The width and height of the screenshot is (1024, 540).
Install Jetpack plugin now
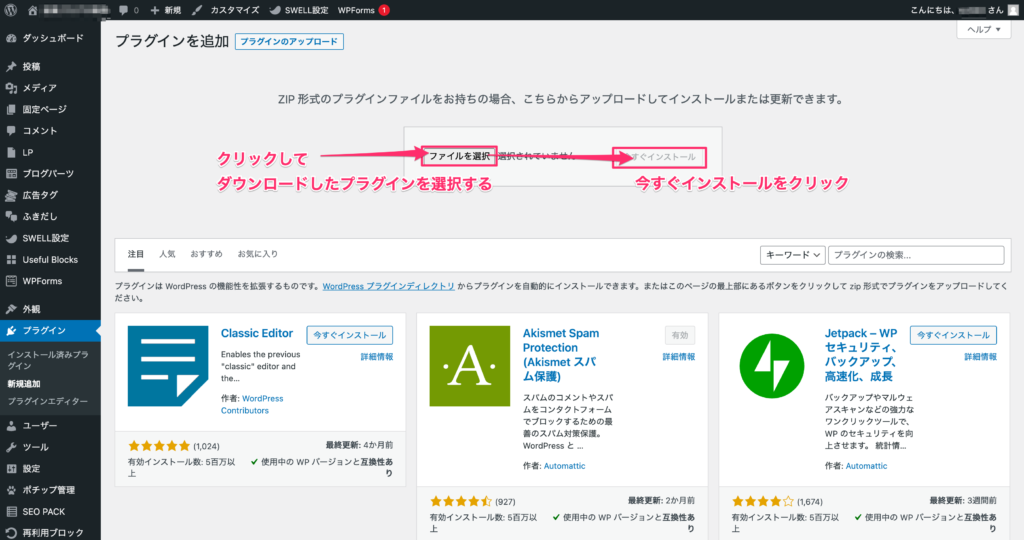click(953, 335)
